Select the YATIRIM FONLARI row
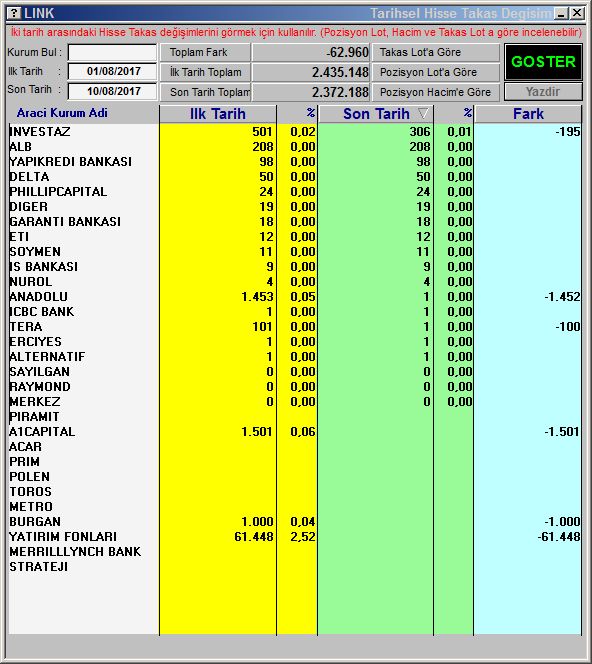This screenshot has width=592, height=664. [295, 537]
